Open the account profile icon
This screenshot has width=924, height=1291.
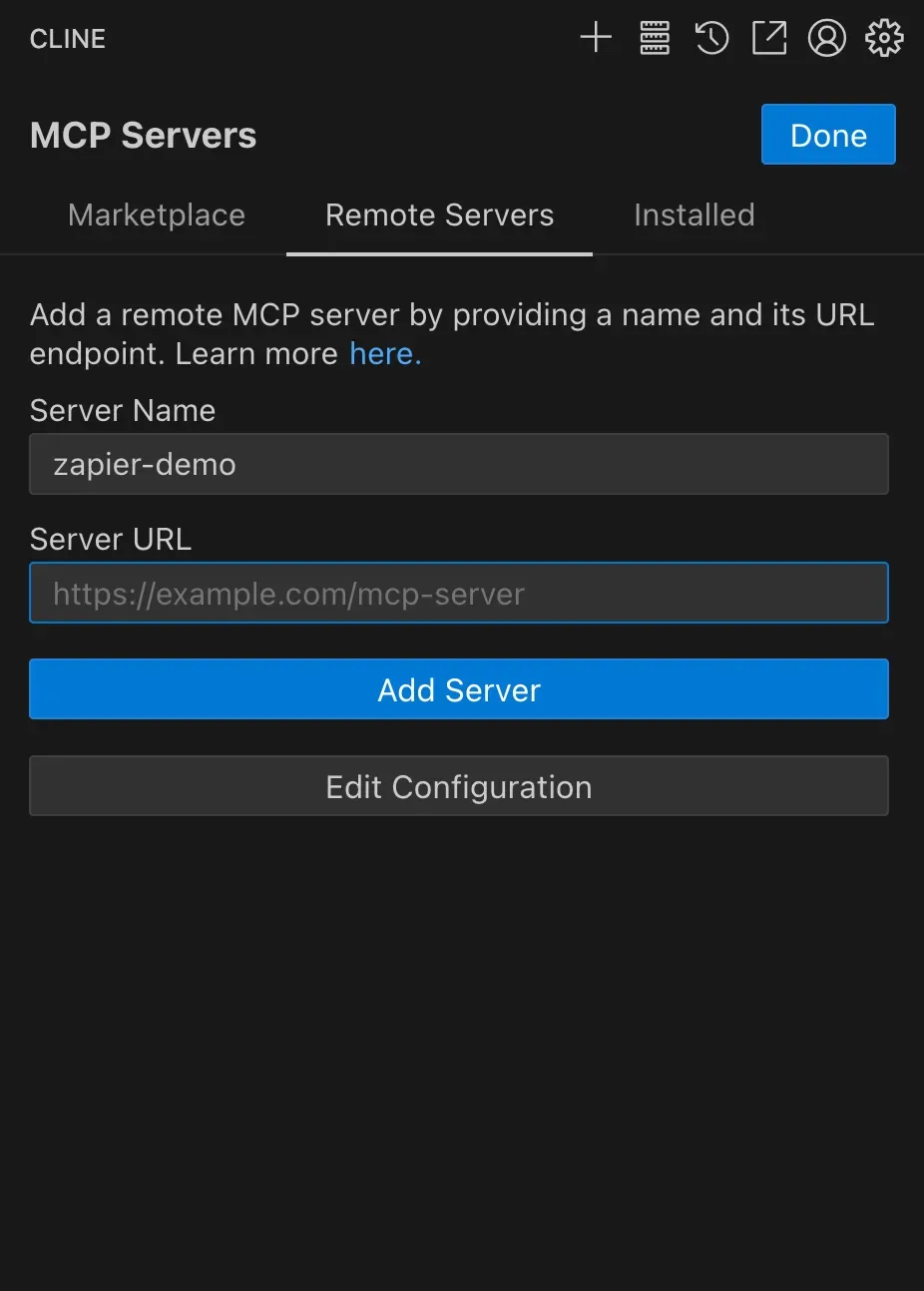[x=826, y=39]
